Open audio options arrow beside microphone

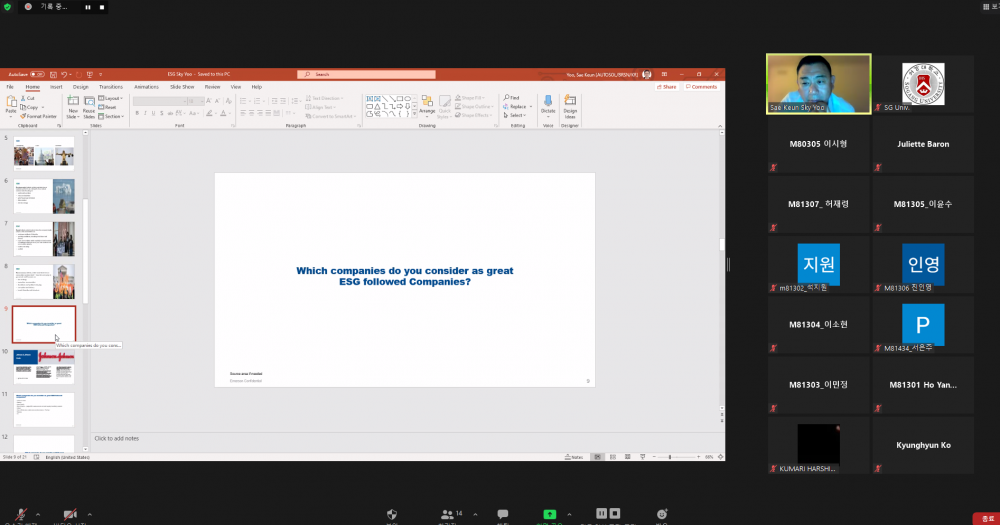[x=38, y=514]
